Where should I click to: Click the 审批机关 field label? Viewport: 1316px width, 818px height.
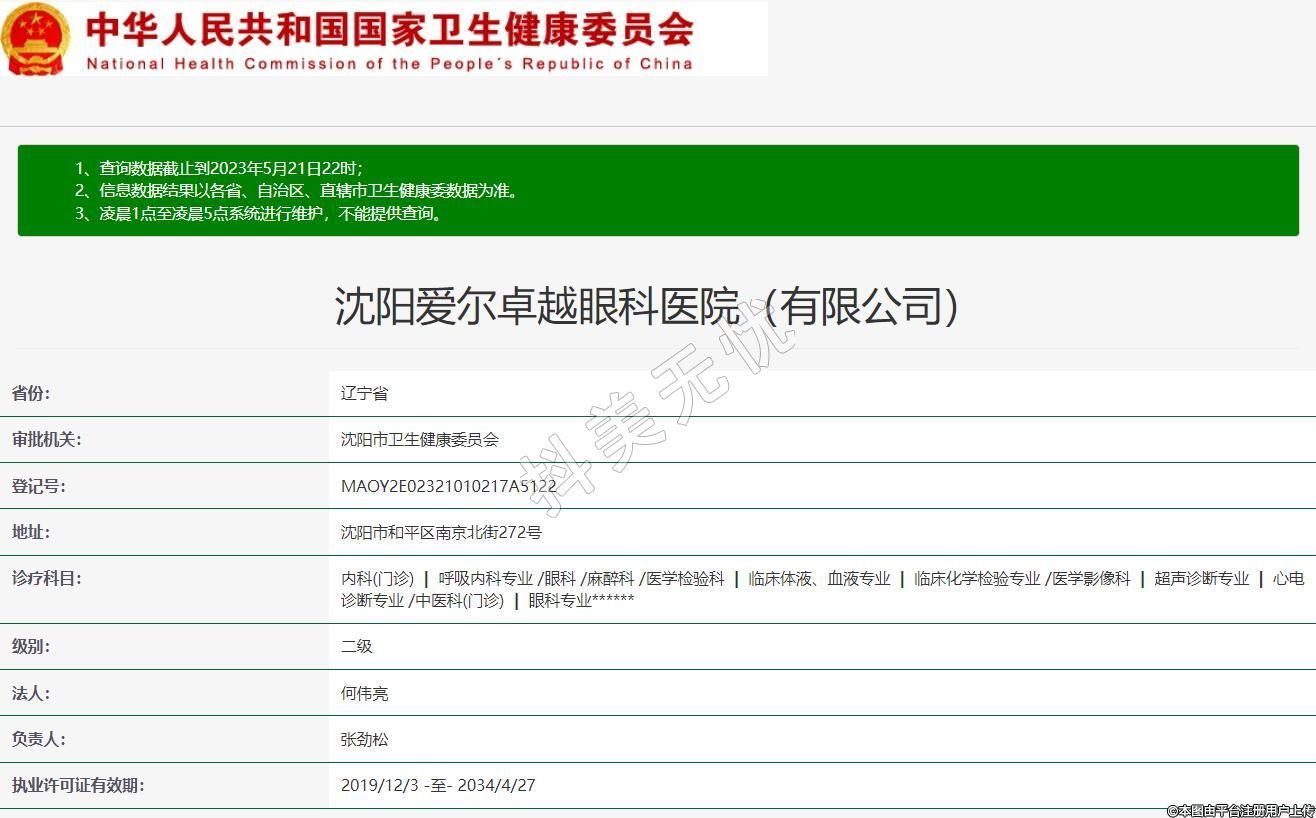tap(47, 439)
